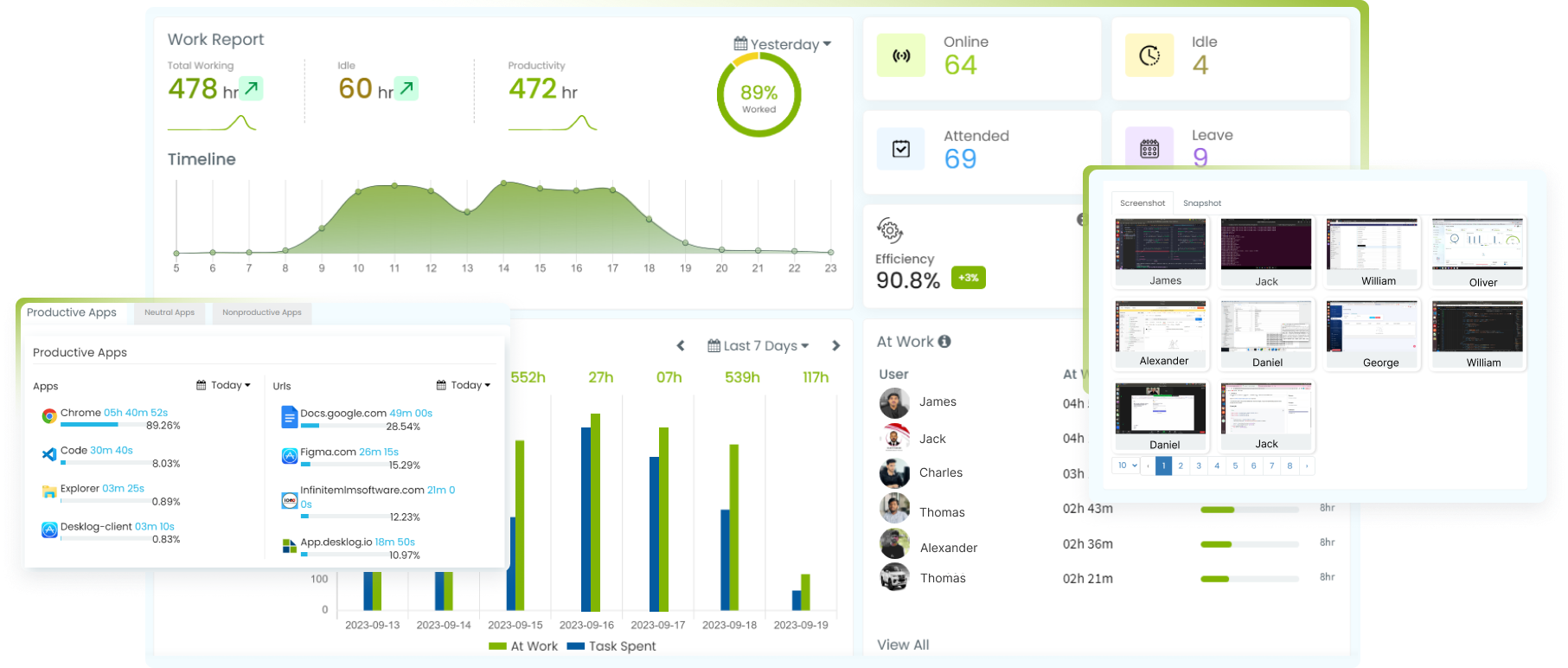The height and width of the screenshot is (668, 1568).
Task: Click the Total Working upward trend arrow
Action: [x=251, y=88]
